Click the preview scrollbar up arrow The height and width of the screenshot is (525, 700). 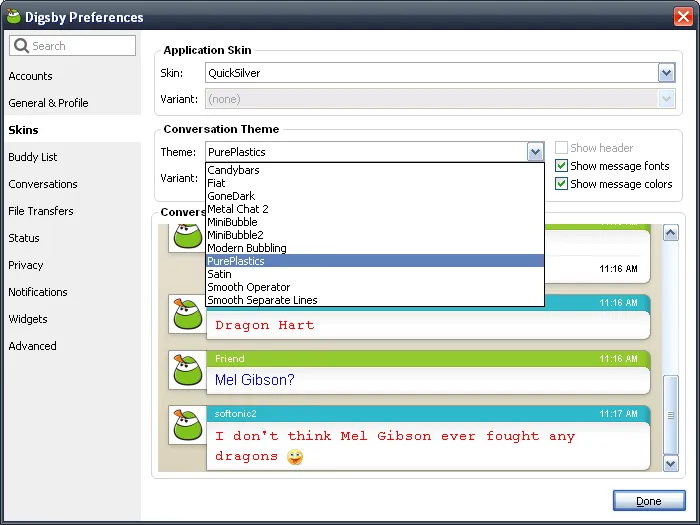671,233
